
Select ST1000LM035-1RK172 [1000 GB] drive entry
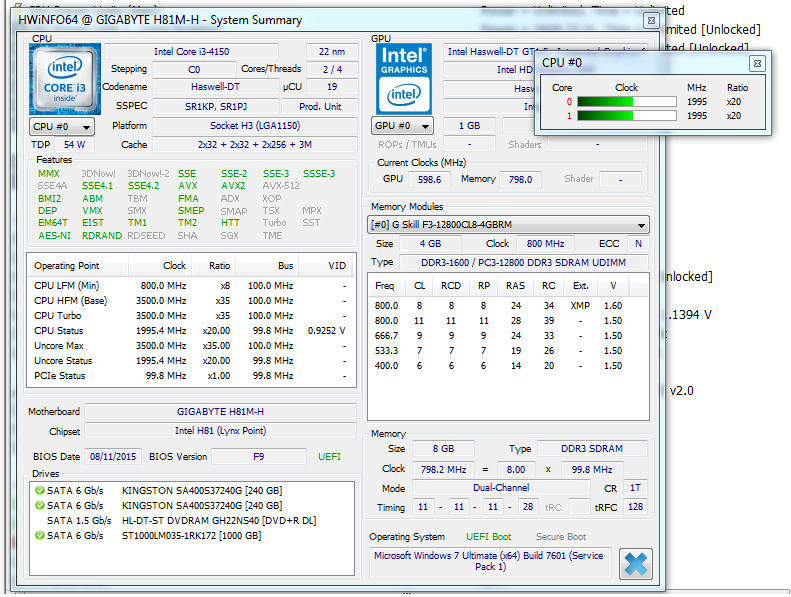pos(192,536)
